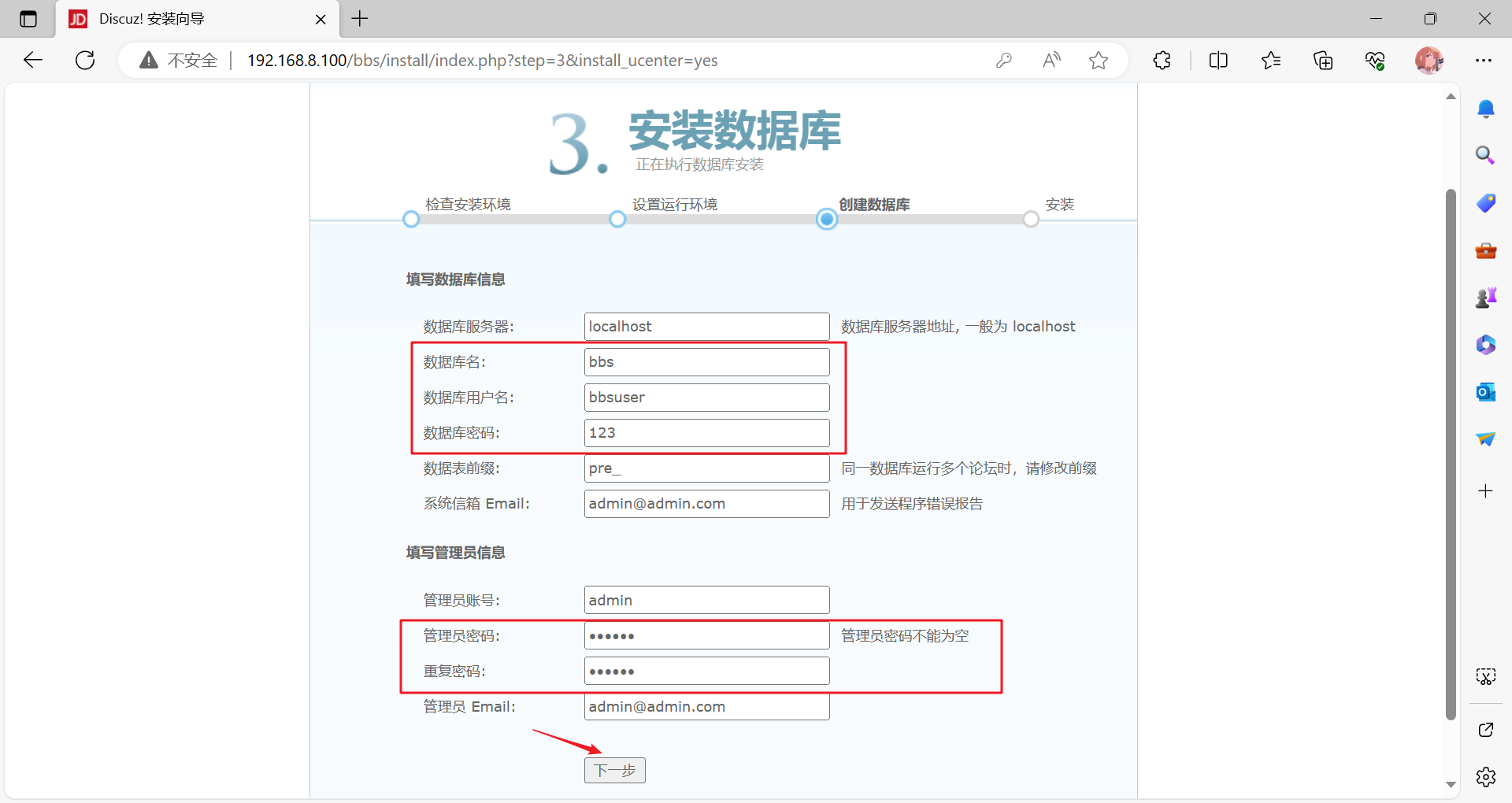Viewport: 1512px width, 803px height.
Task: Focus the 数据库服务器 localhost field
Action: (707, 327)
